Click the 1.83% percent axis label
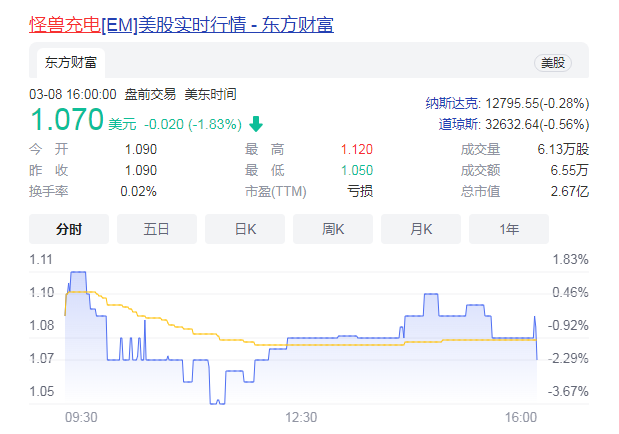 [x=570, y=260]
